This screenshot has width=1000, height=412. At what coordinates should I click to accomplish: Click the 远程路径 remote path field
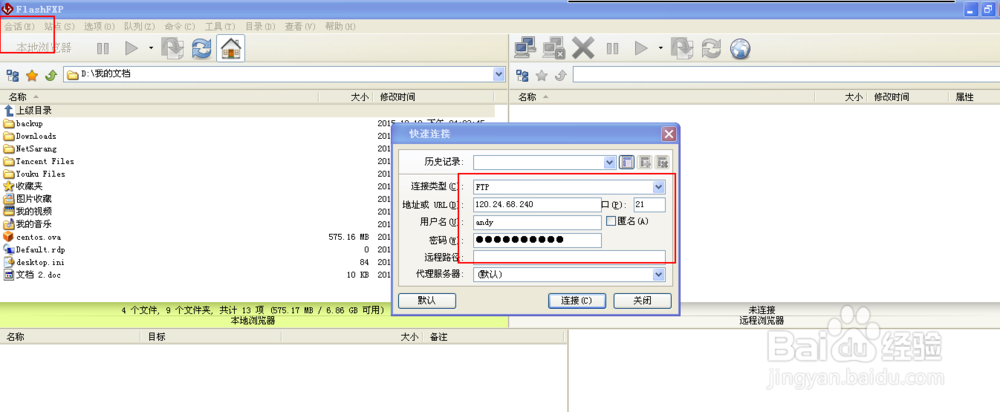(x=569, y=257)
